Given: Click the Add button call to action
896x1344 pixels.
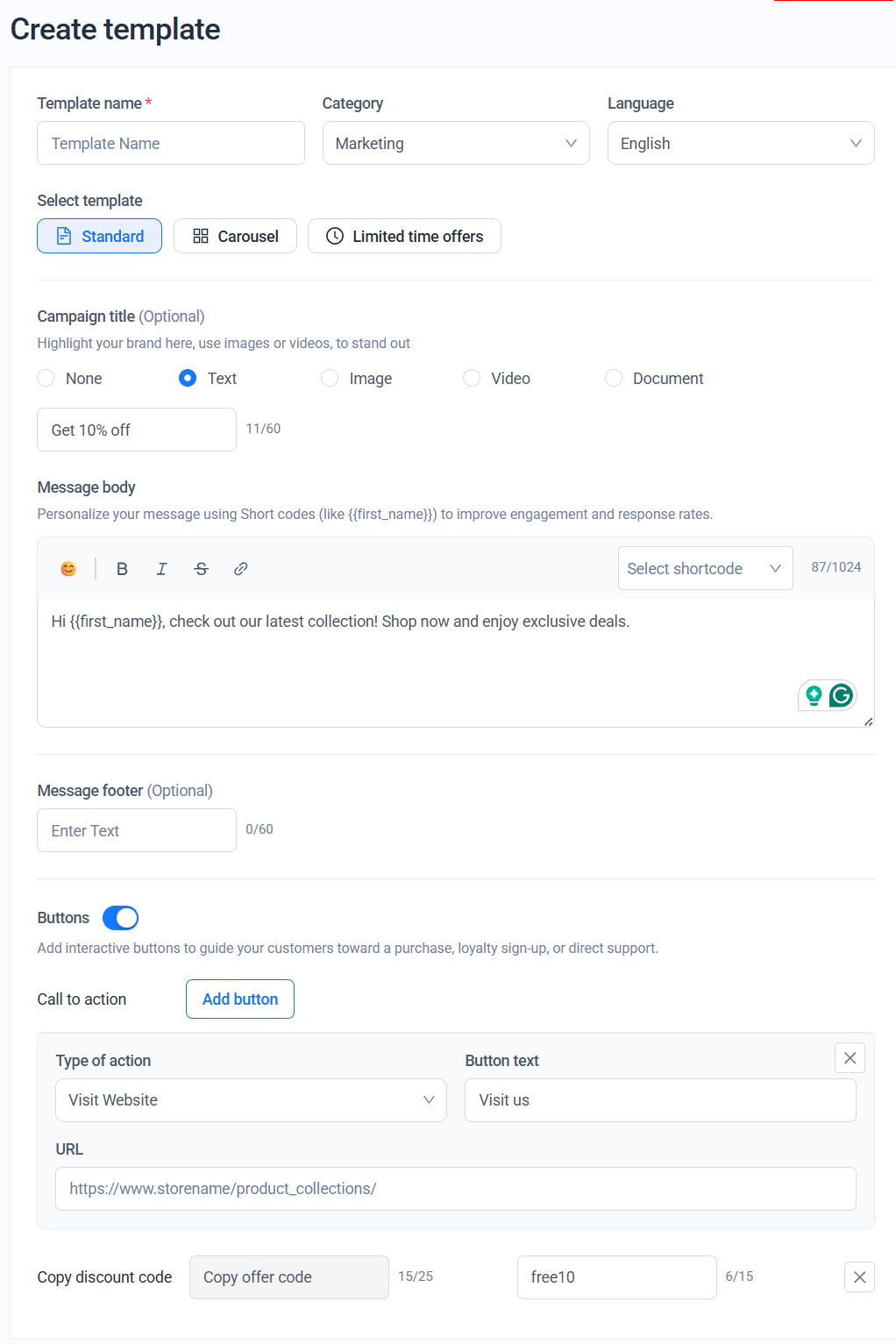Looking at the screenshot, I should [x=239, y=999].
